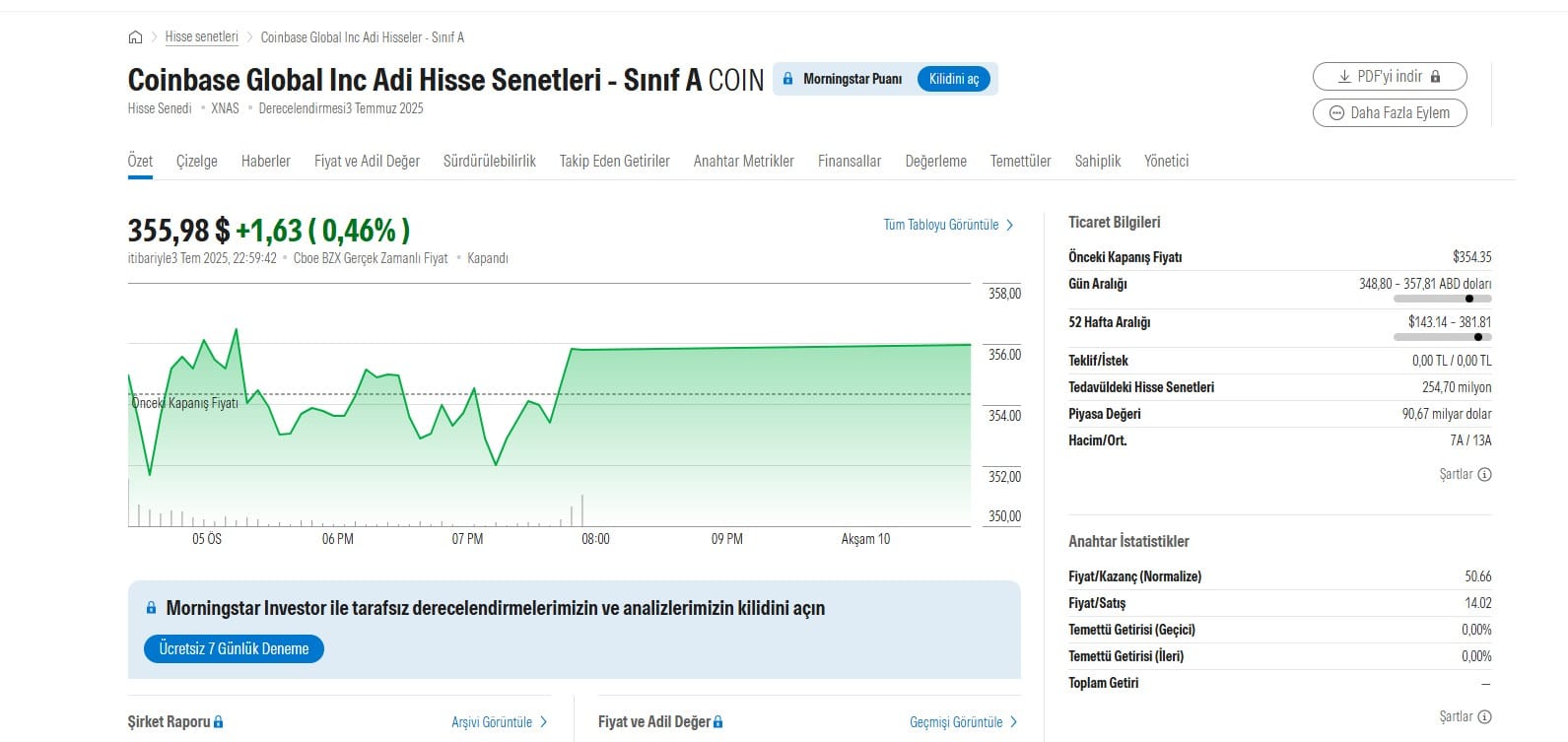The width and height of the screenshot is (1568, 742).
Task: Click the 08:00 time axis label
Action: (x=596, y=539)
